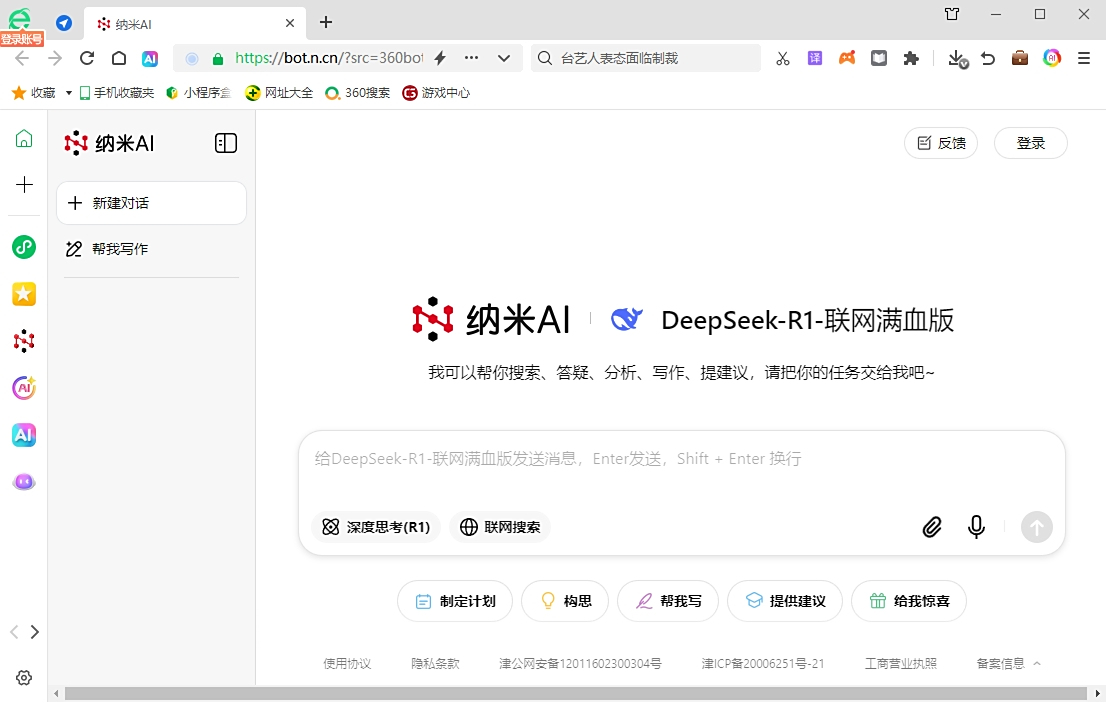The image size is (1106, 703).
Task: Click the microphone icon in the chat box
Action: 976,527
